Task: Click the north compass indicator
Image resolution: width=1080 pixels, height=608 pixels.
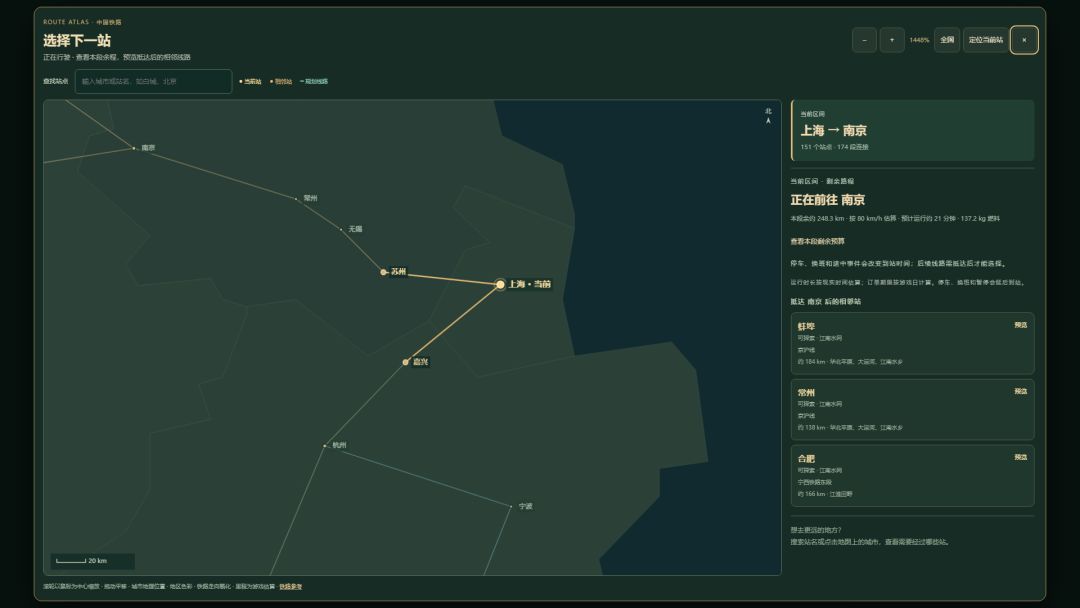Action: click(768, 116)
